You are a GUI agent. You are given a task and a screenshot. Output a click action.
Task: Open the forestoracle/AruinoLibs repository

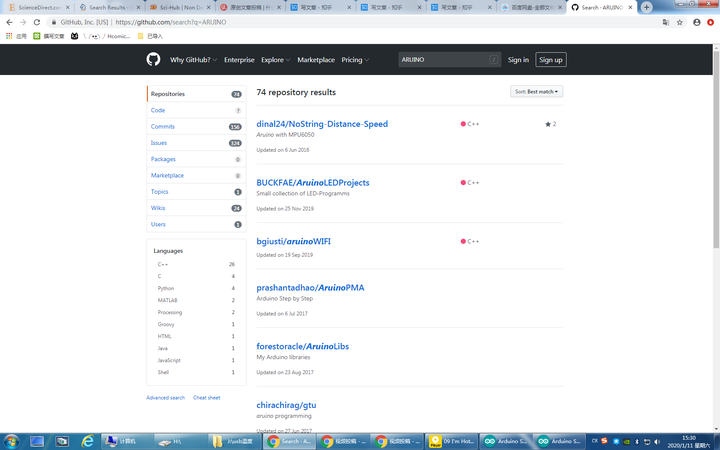pyautogui.click(x=303, y=347)
